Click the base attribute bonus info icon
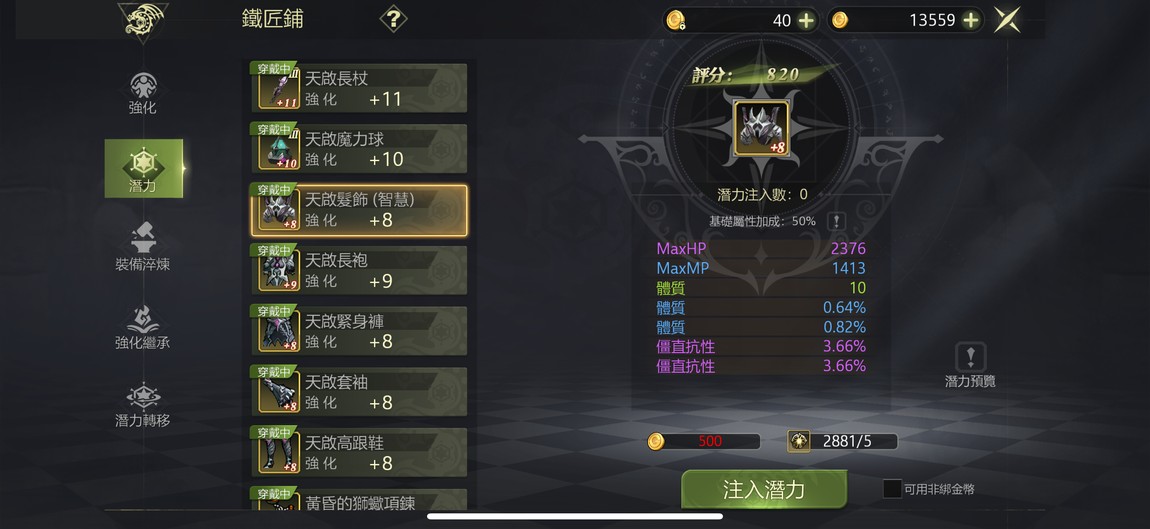The width and height of the screenshot is (1150, 529). click(x=836, y=222)
